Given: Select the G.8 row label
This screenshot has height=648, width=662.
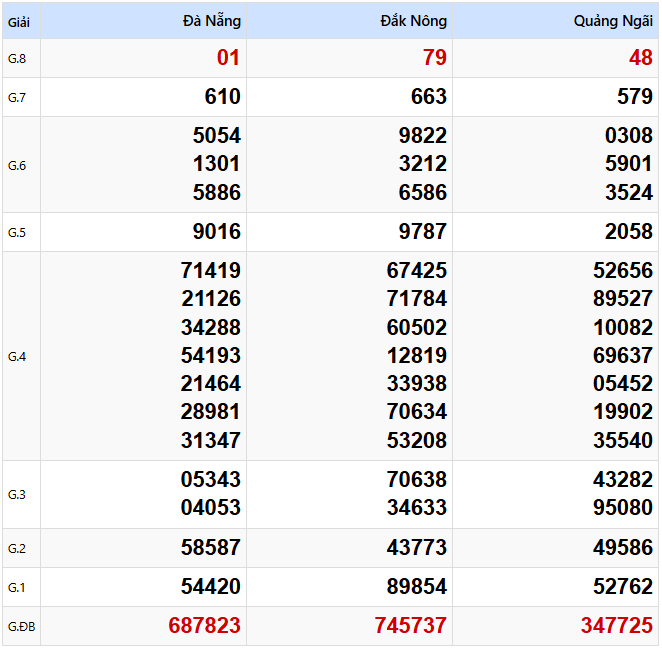Looking at the screenshot, I should (x=17, y=59).
